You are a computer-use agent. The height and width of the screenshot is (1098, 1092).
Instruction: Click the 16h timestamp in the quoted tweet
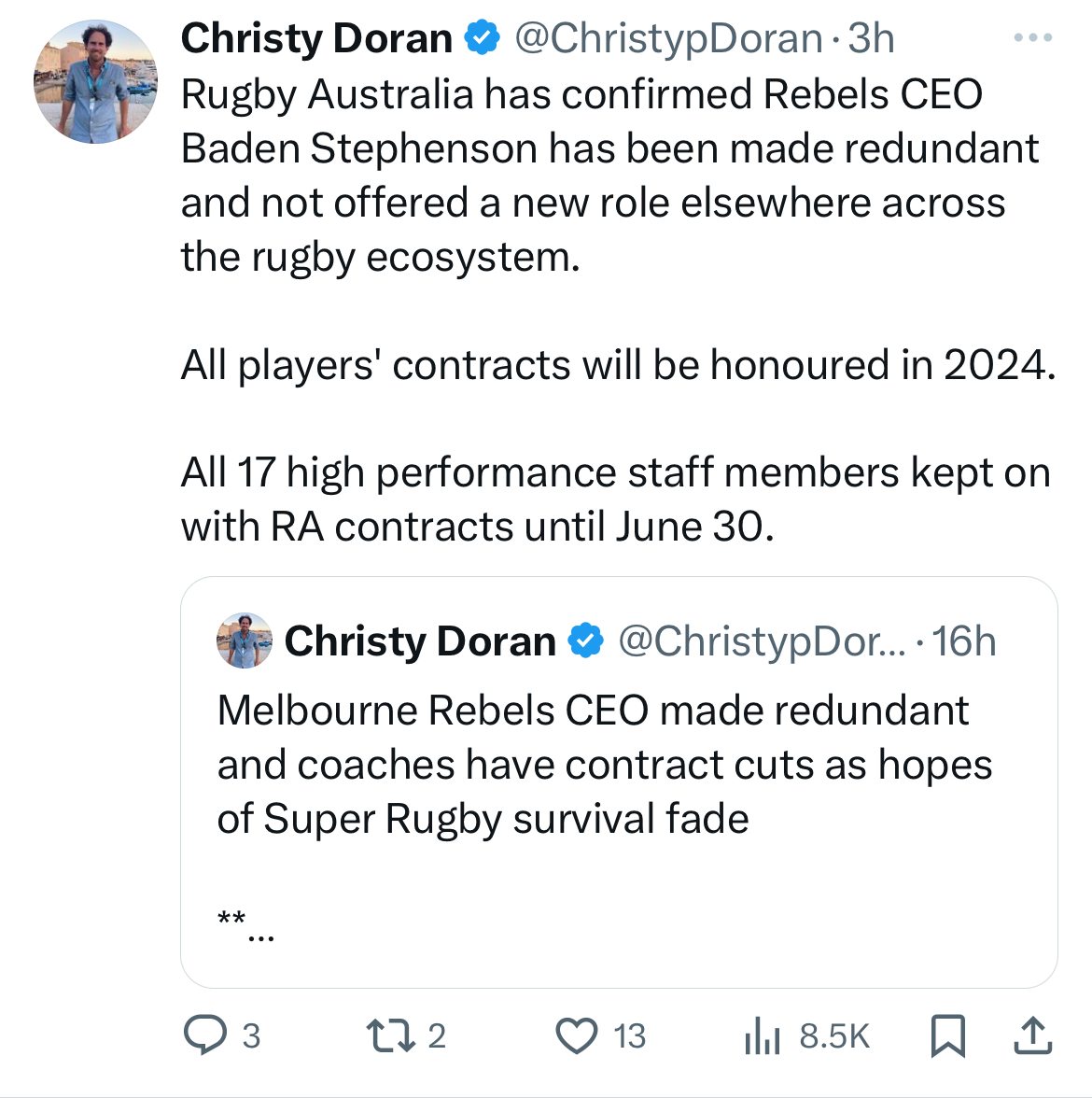(964, 641)
